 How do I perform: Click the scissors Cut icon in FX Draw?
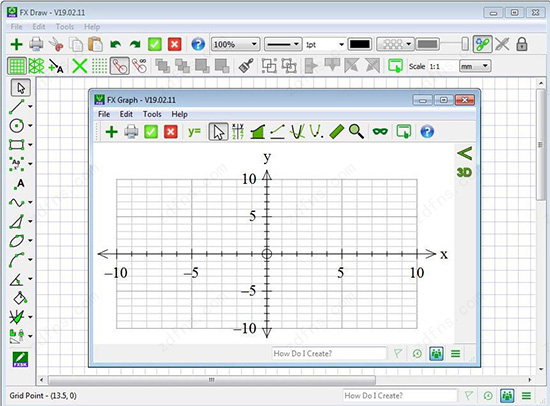56,44
